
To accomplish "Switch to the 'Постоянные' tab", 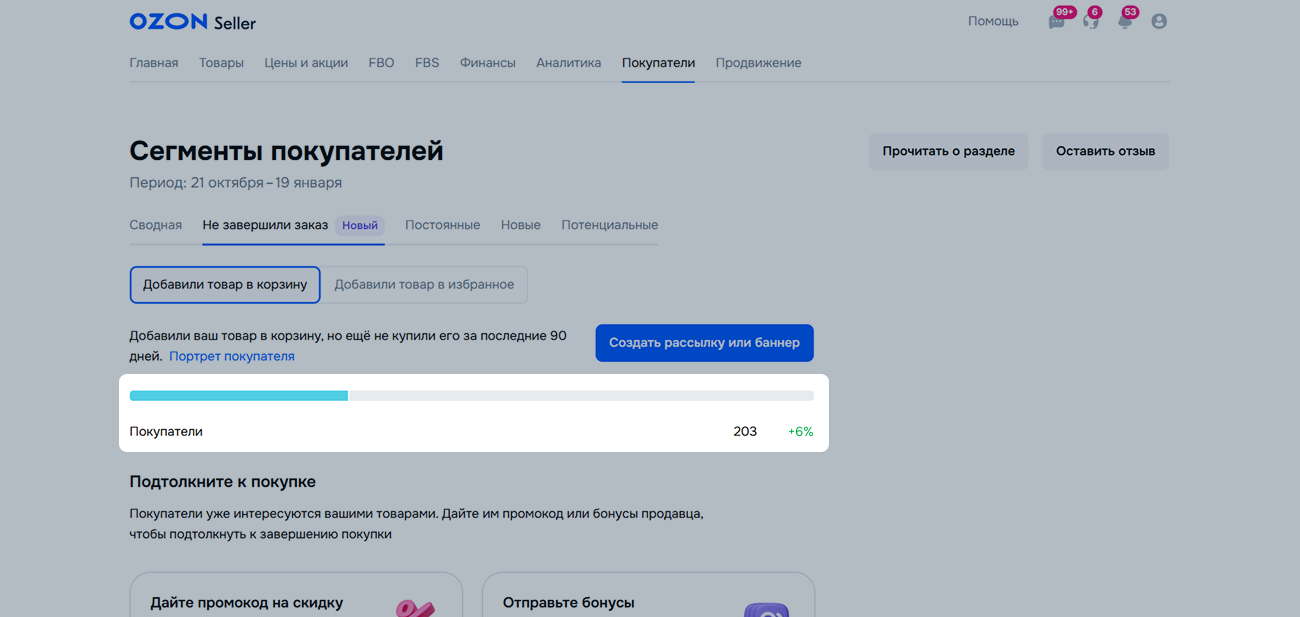I will (x=442, y=225).
